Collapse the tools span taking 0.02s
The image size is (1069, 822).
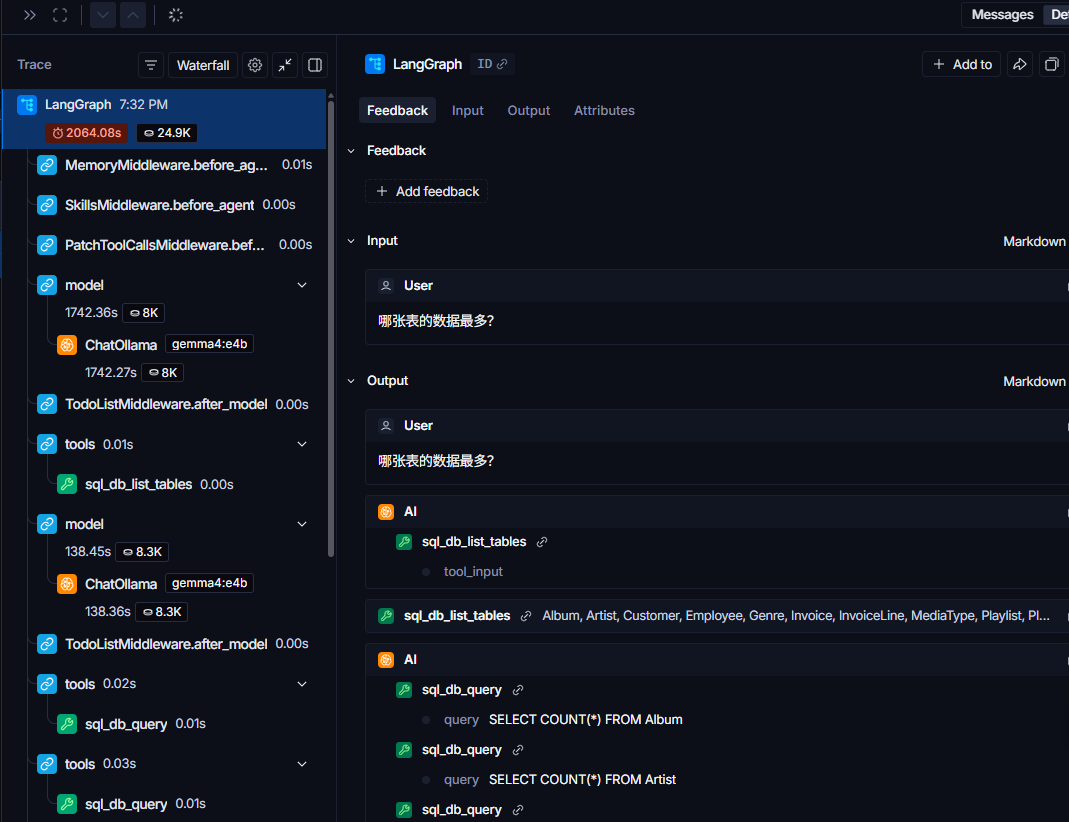pos(302,684)
